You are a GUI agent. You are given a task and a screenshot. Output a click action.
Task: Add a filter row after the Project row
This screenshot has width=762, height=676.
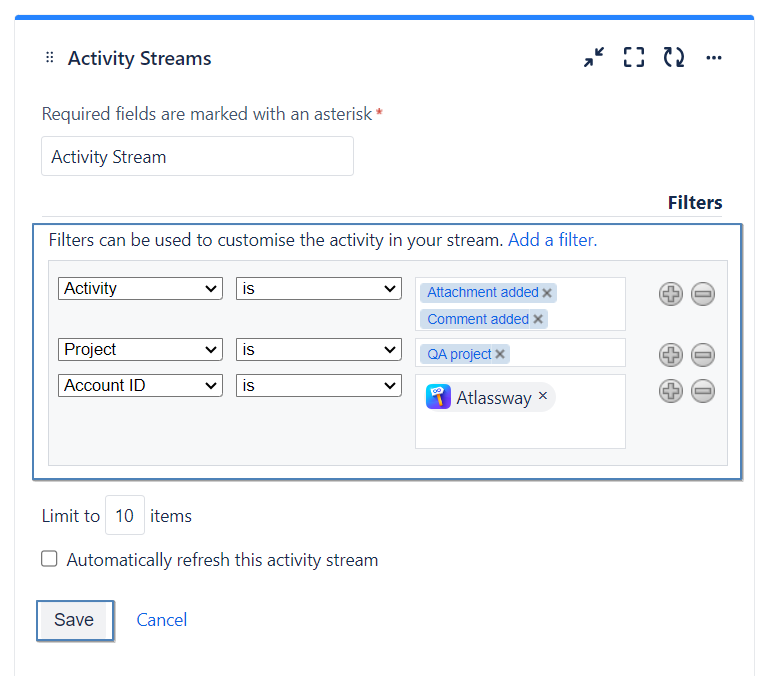tap(671, 355)
